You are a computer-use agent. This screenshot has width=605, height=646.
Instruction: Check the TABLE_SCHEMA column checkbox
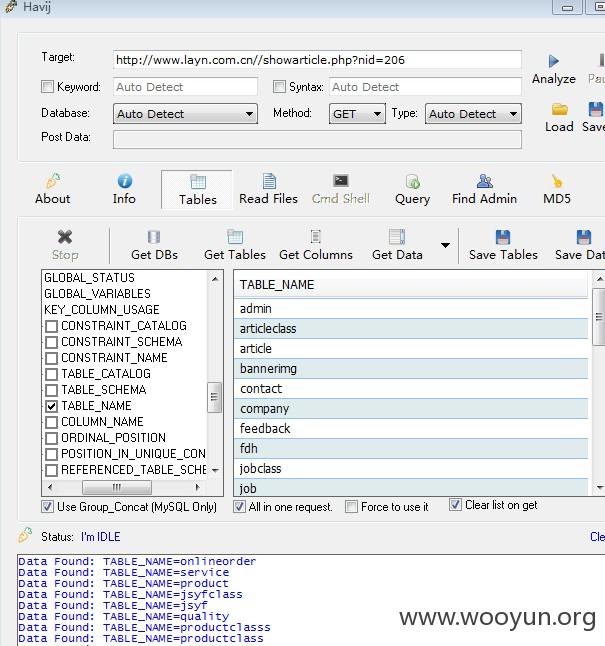pos(51,390)
